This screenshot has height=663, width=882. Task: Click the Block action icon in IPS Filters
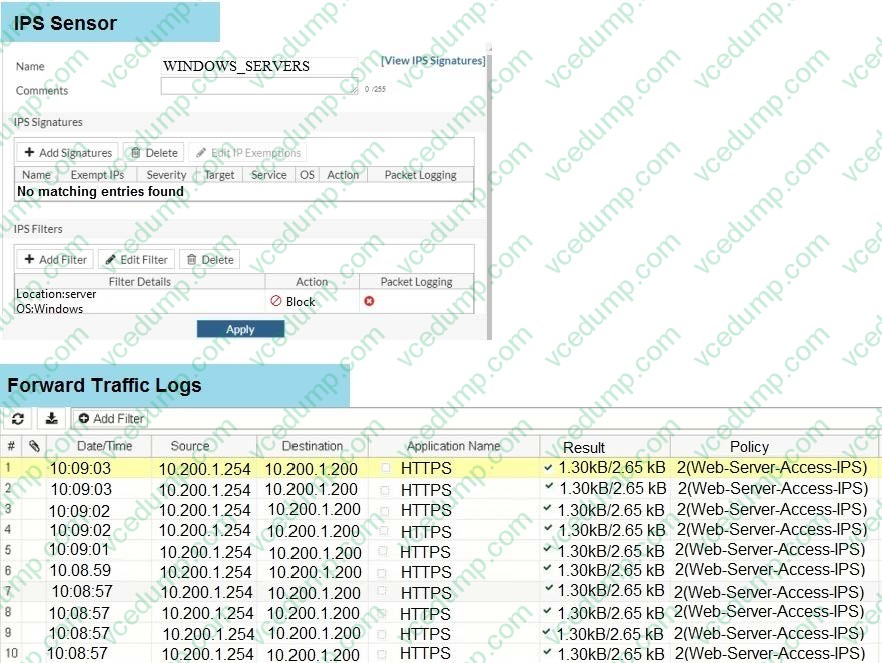(x=277, y=301)
